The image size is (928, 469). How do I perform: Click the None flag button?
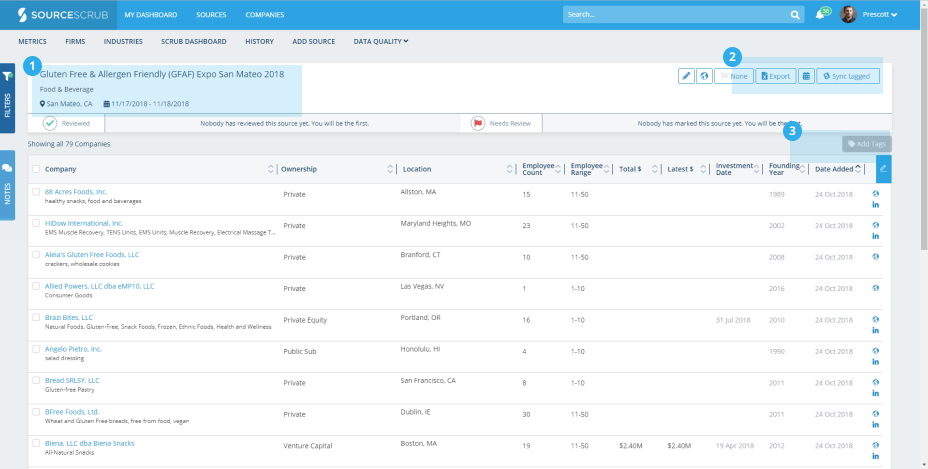coord(734,76)
